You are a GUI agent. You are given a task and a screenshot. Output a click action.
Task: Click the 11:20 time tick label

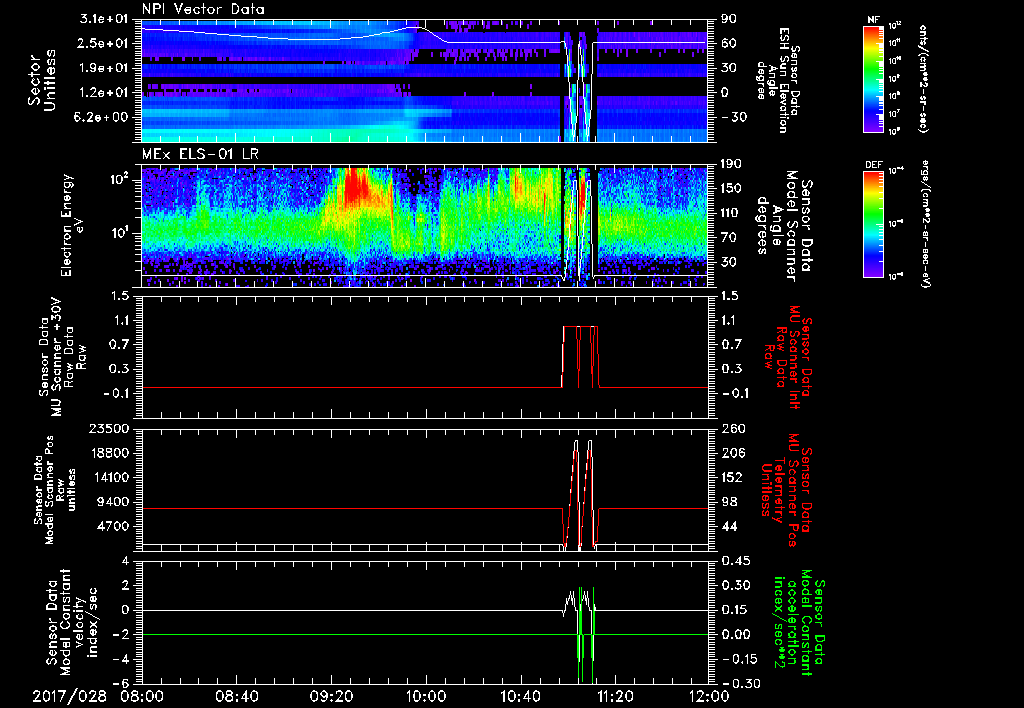615,696
